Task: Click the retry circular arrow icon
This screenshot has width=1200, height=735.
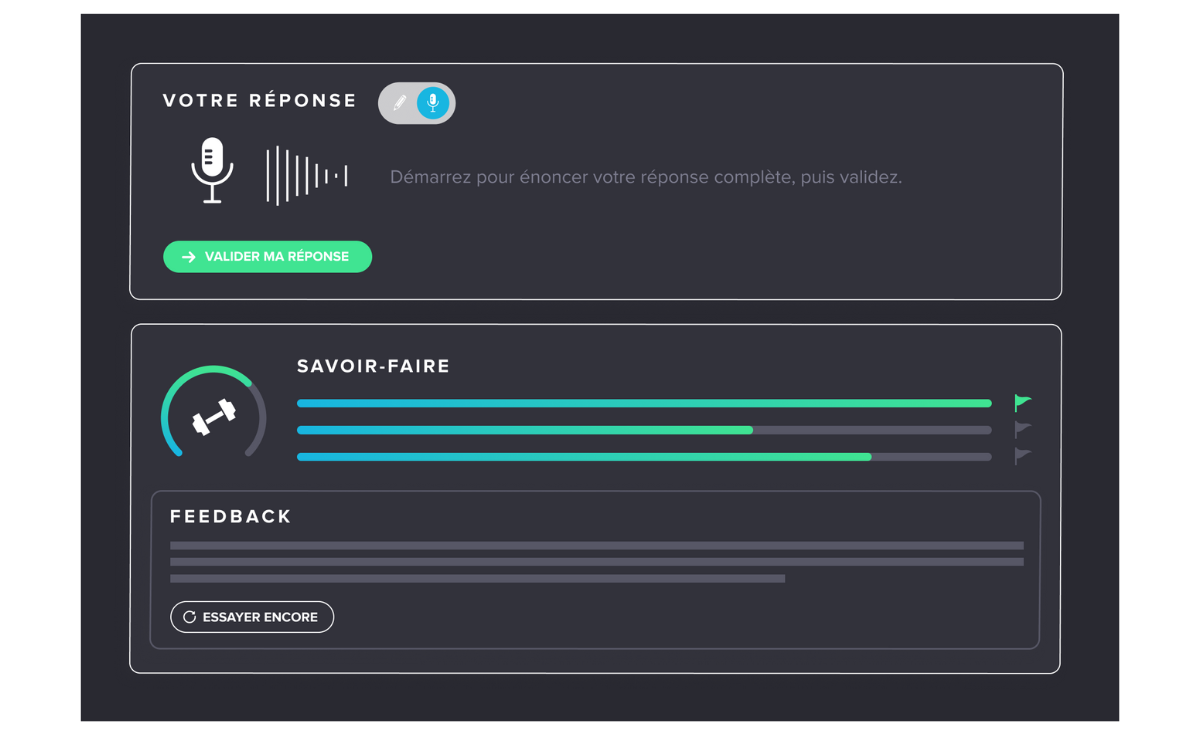Action: click(x=189, y=617)
